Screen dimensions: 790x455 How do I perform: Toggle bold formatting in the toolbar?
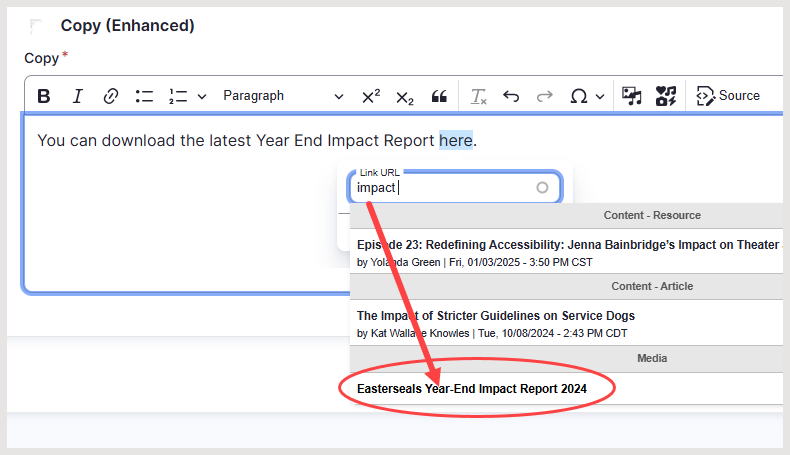(44, 96)
